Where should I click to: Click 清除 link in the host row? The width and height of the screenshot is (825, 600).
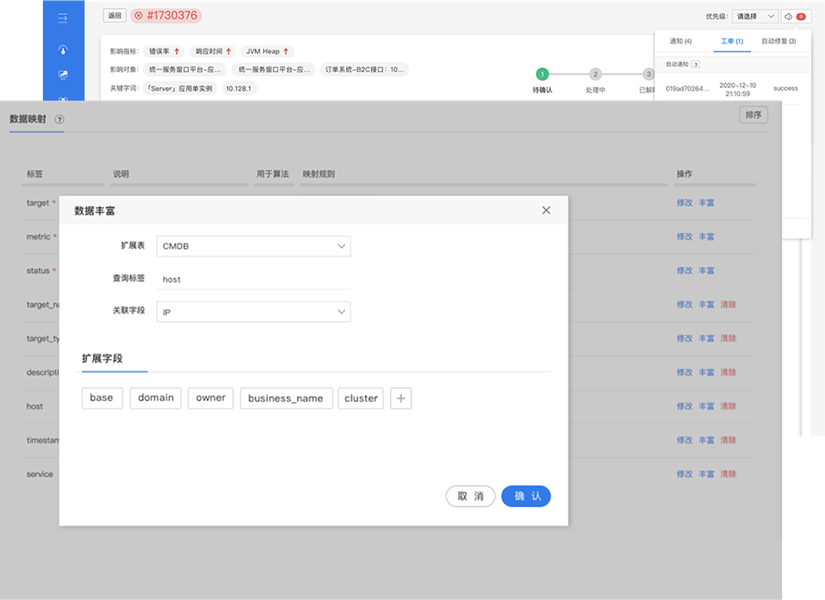728,406
